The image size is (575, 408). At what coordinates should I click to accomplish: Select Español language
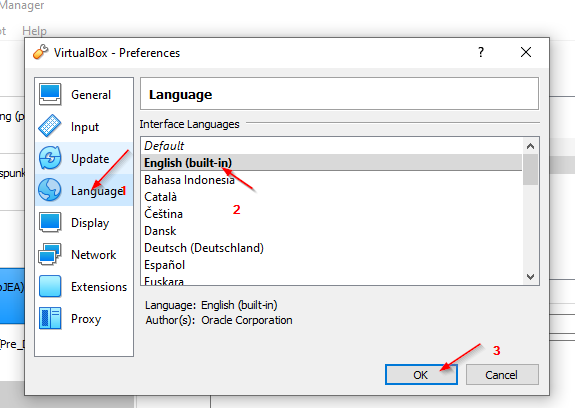click(x=332, y=265)
